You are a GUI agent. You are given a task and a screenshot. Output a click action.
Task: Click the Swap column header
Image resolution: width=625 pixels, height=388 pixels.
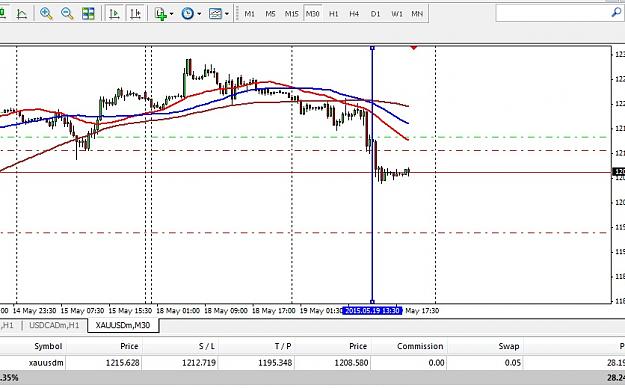click(x=509, y=346)
